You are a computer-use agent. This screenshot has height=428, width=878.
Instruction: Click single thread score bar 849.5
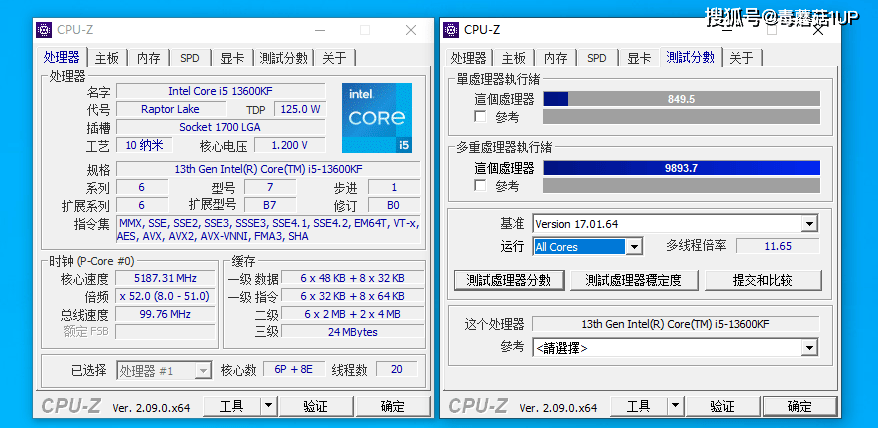[681, 99]
